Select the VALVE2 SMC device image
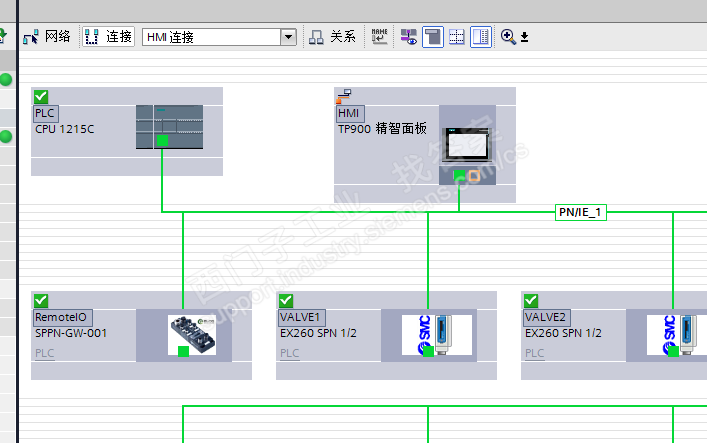707x443 pixels. click(676, 335)
